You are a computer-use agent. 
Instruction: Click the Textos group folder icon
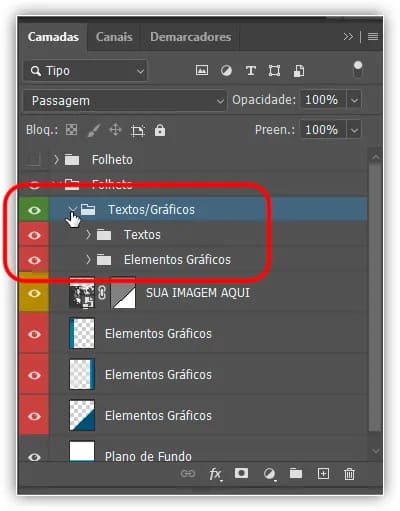104,235
